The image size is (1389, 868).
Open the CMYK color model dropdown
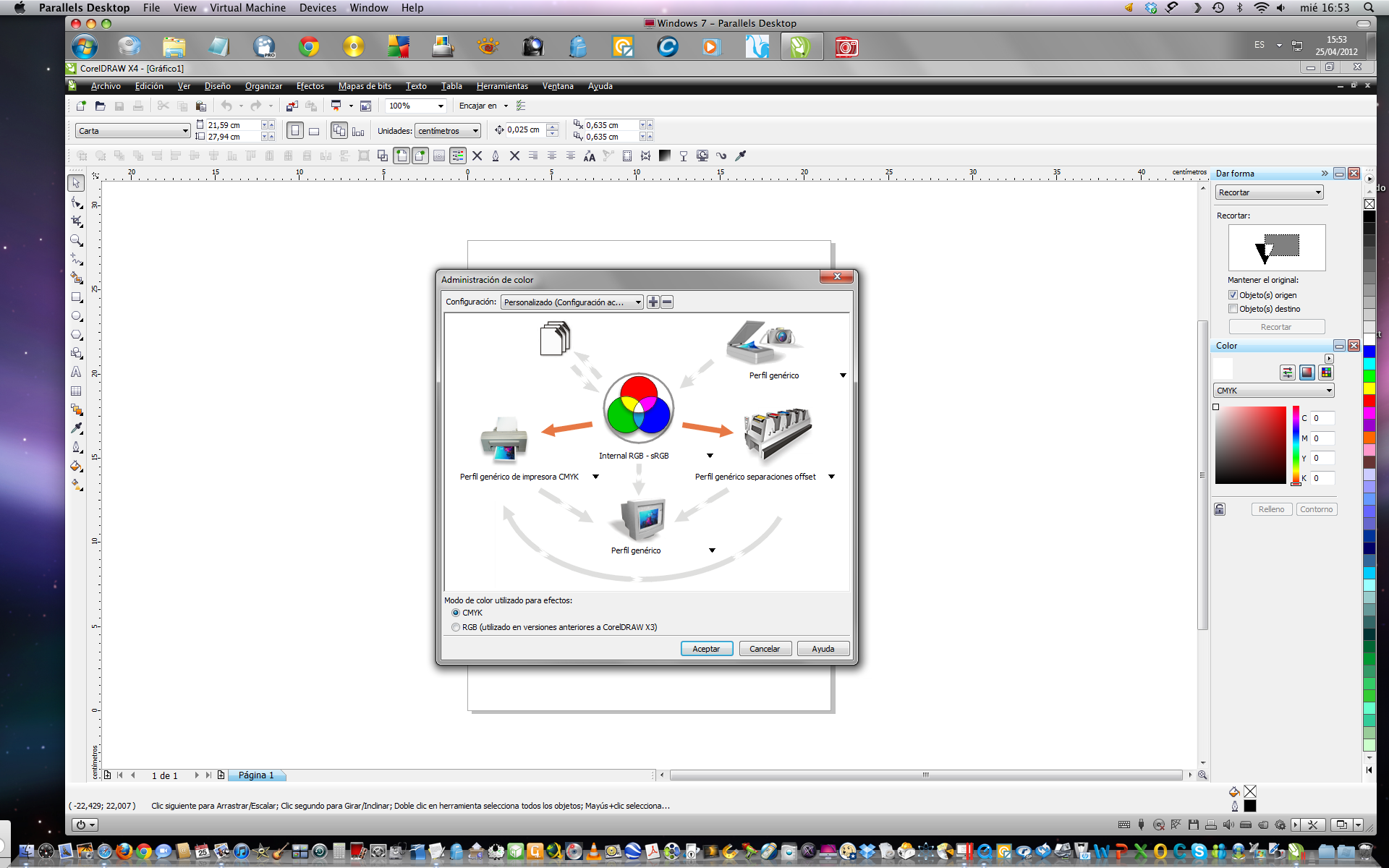pos(1273,391)
